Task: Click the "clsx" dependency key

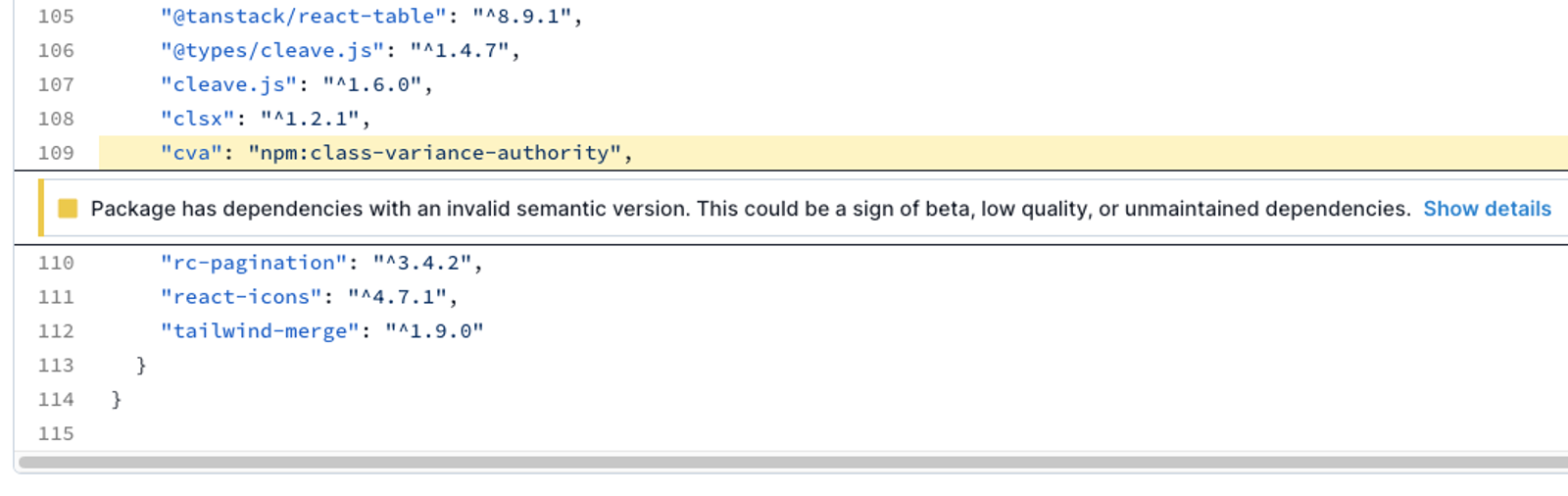Action: click(x=198, y=119)
